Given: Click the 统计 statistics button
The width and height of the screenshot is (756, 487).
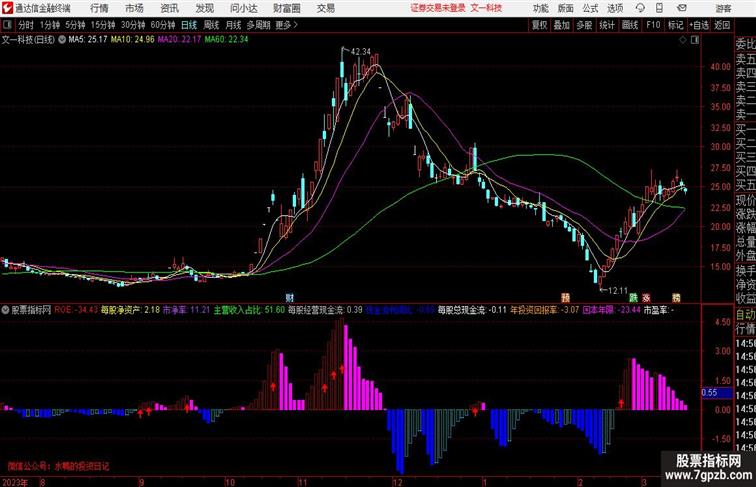Looking at the screenshot, I should pyautogui.click(x=607, y=25).
